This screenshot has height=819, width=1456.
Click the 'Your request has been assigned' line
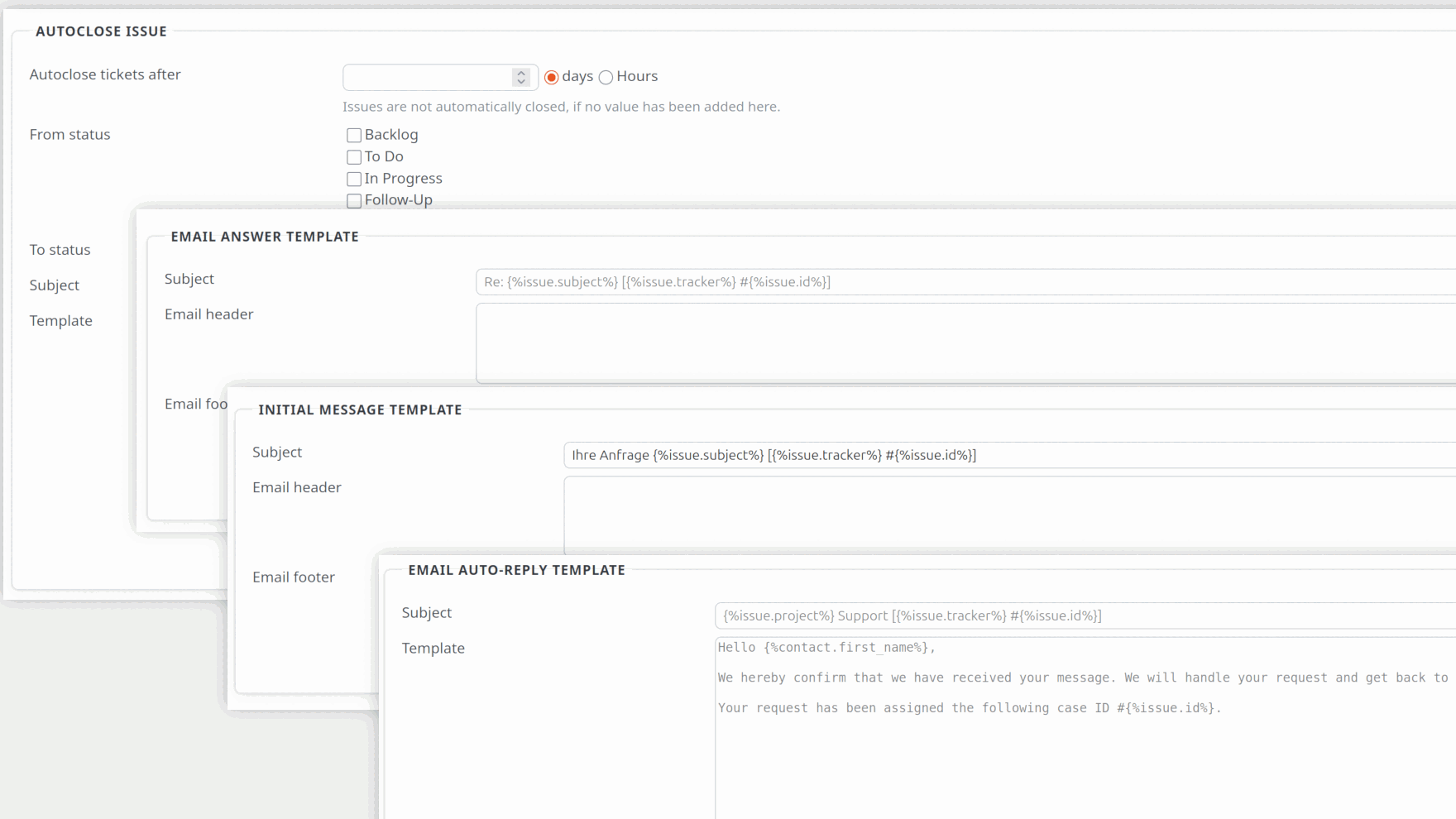[970, 708]
